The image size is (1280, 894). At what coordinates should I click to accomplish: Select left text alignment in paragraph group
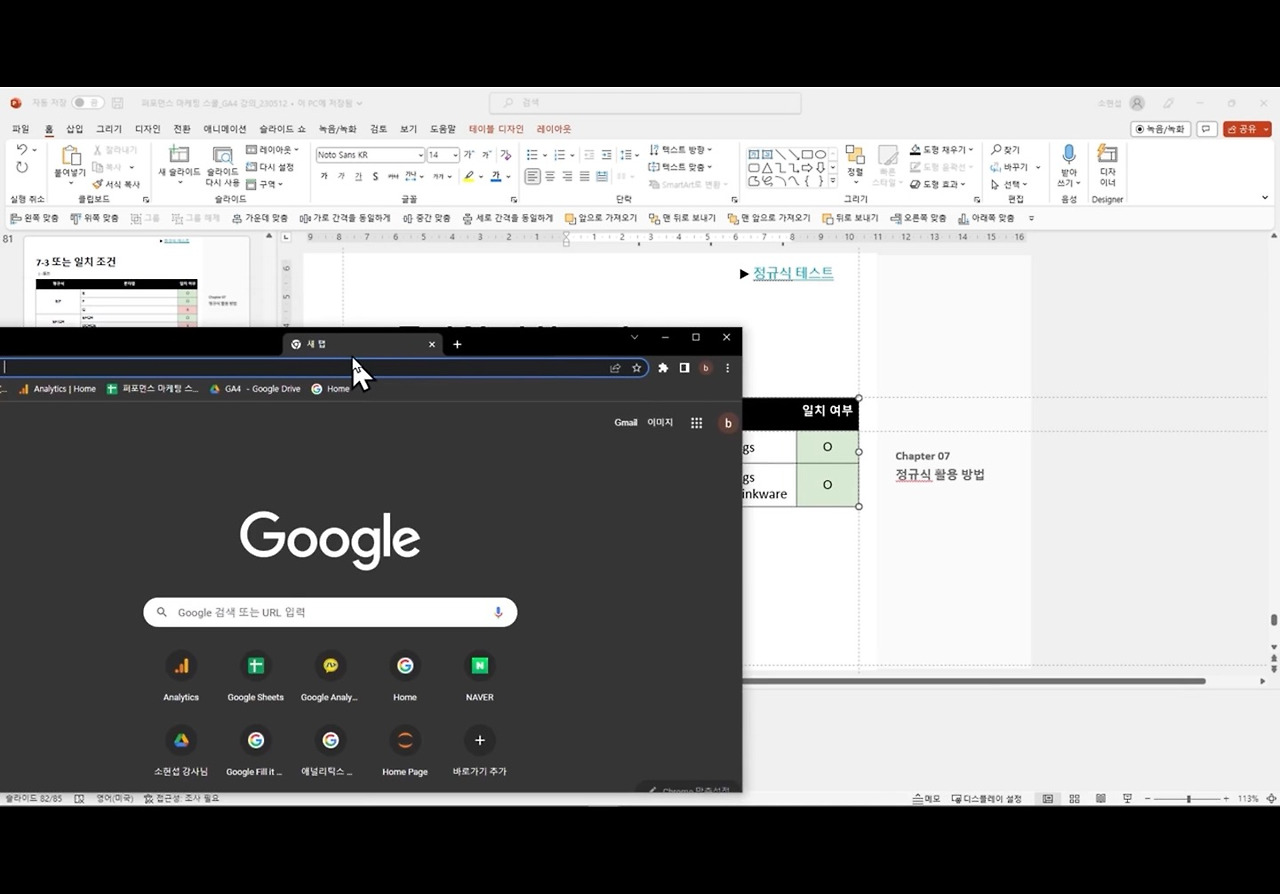pyautogui.click(x=533, y=177)
